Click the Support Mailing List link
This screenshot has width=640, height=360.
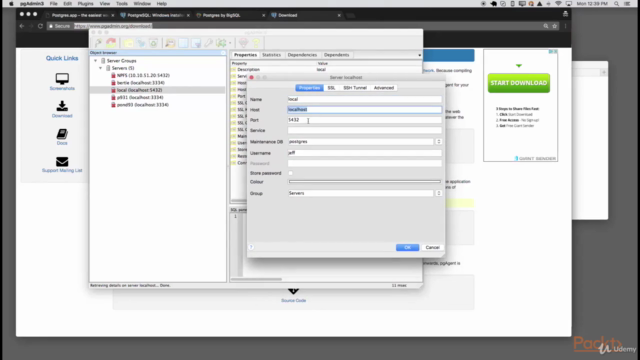click(x=62, y=171)
